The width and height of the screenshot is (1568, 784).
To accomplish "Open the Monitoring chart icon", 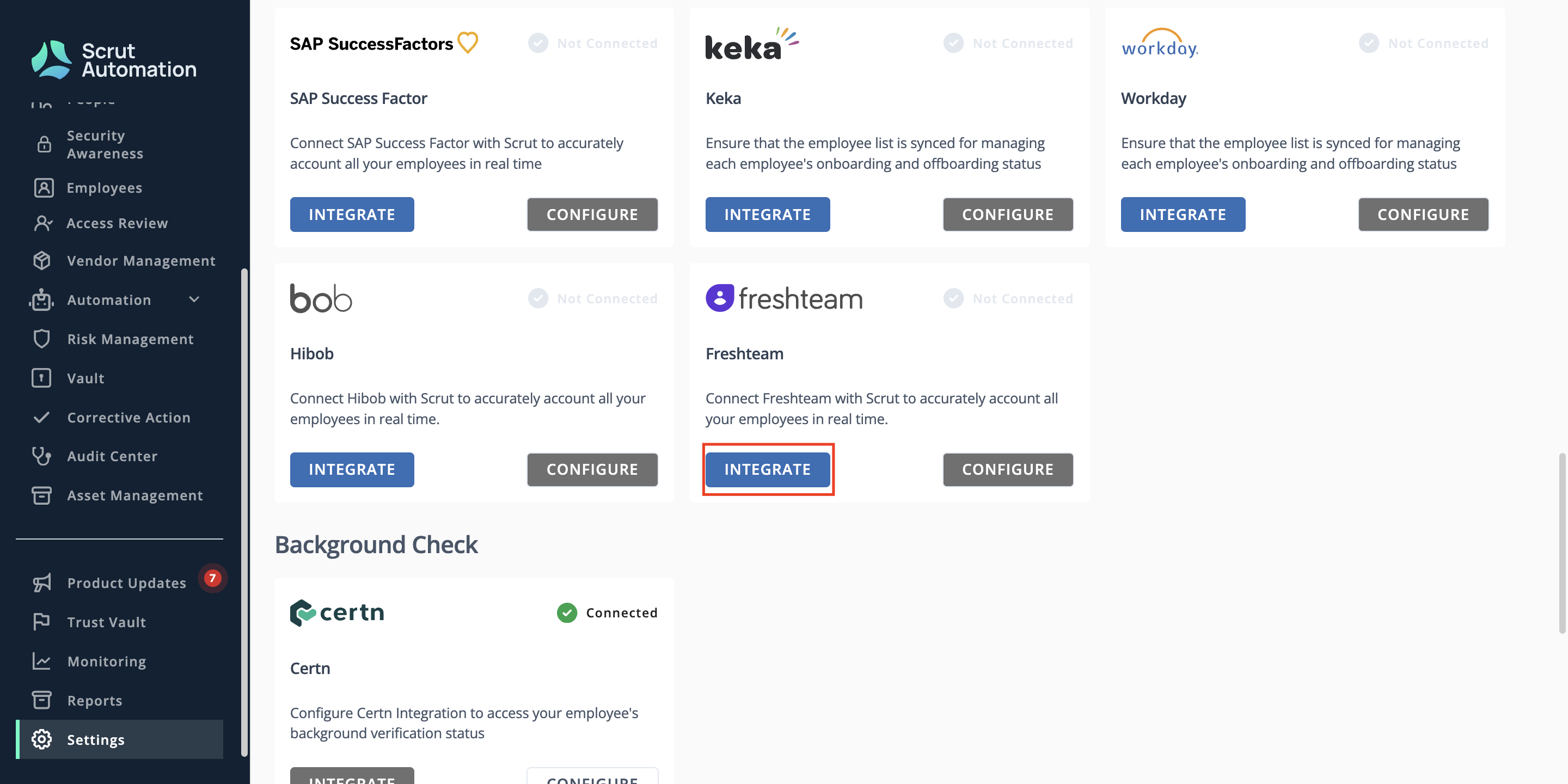I will [41, 661].
